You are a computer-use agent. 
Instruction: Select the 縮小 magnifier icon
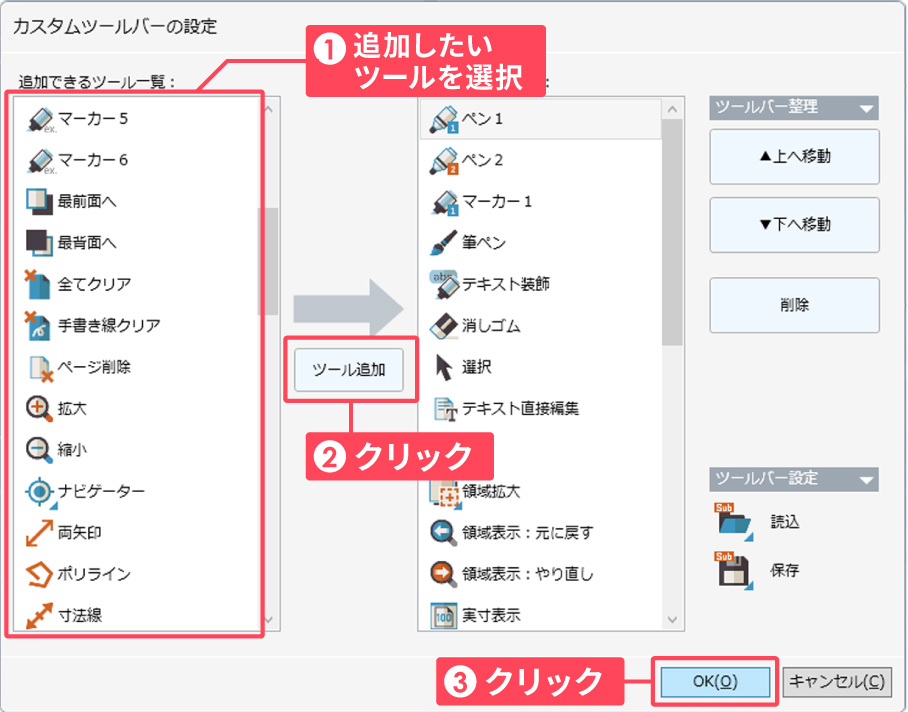coord(39,450)
